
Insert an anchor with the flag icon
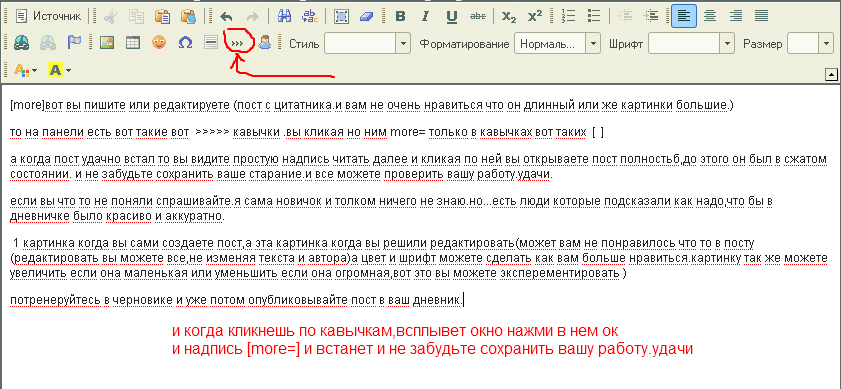pos(73,43)
